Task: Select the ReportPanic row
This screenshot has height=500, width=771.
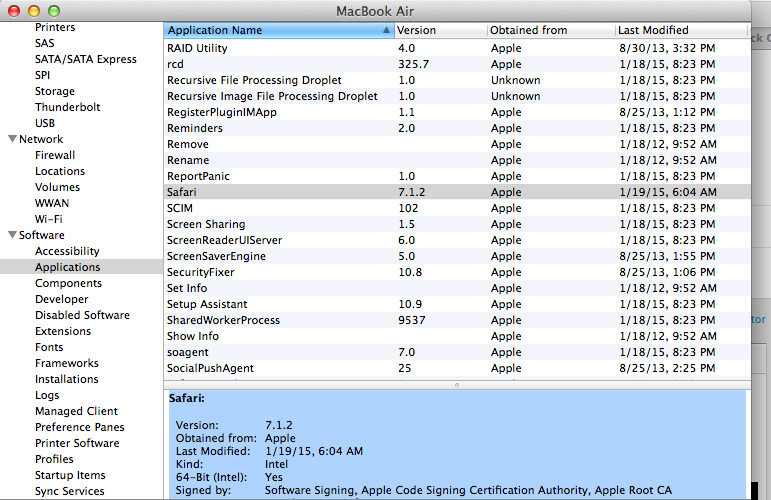Action: (x=457, y=176)
